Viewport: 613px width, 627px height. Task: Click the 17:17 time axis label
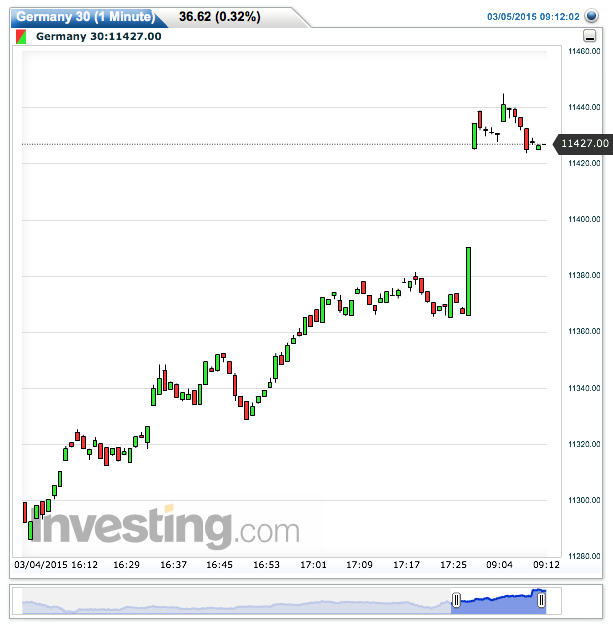[x=407, y=565]
